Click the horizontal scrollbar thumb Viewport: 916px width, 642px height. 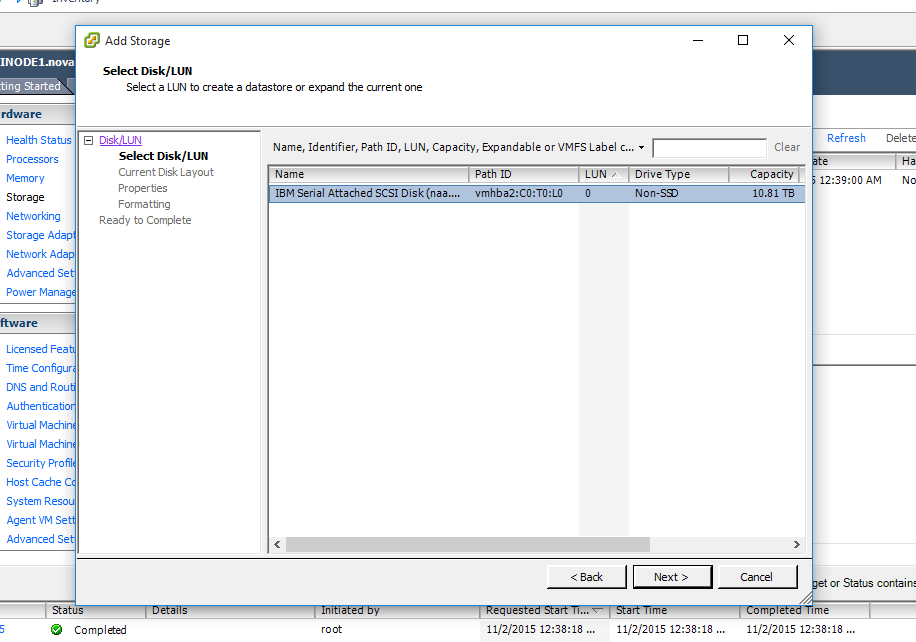[x=467, y=544]
